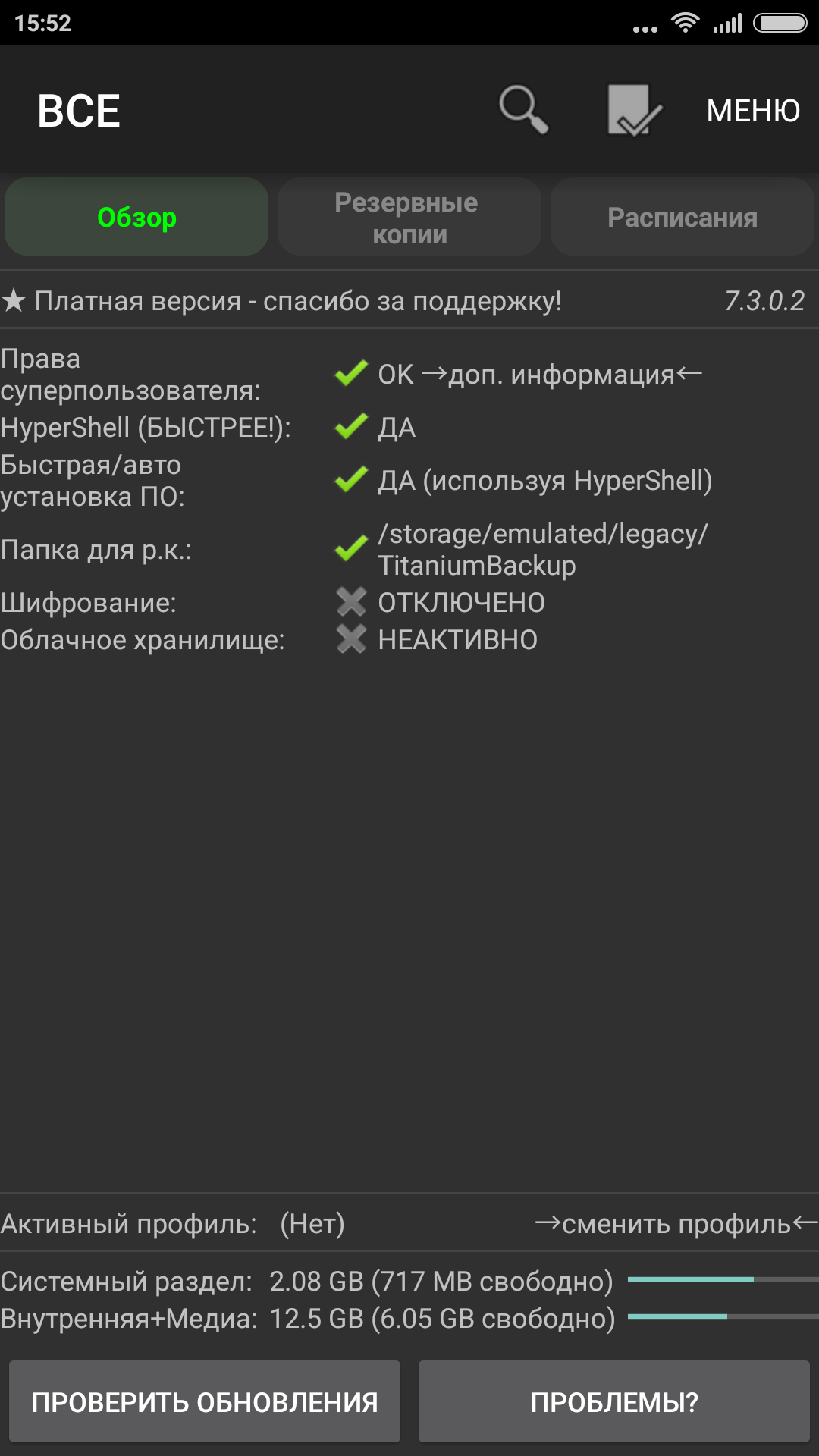Screen dimensions: 819x1456
Task: Tap the Внутренняя+Медиа storage usage bar
Action: (722, 1316)
